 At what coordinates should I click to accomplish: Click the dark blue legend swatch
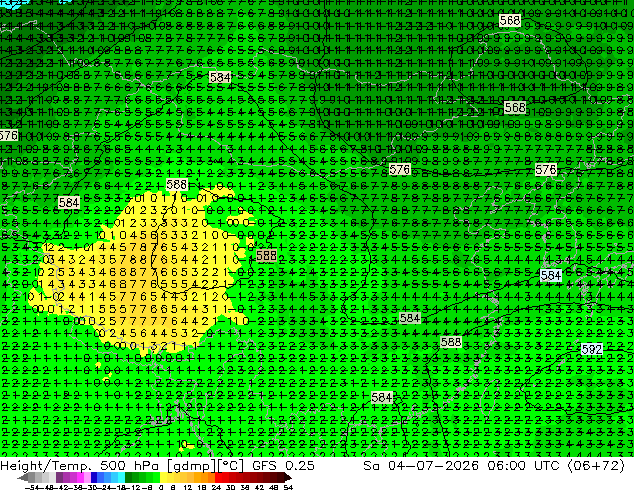click(x=94, y=477)
